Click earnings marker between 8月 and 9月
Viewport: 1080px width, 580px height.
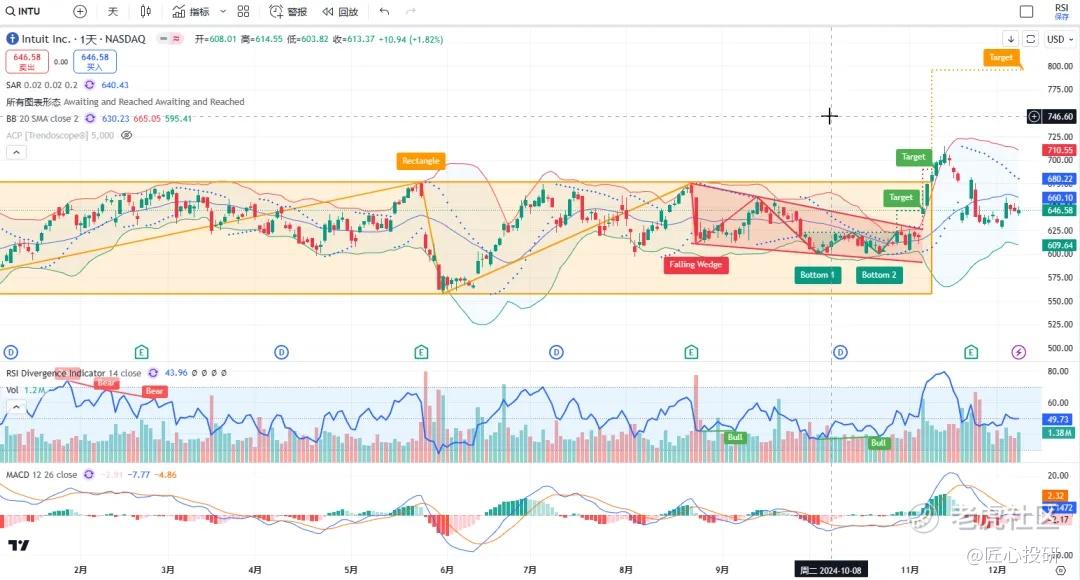point(692,352)
